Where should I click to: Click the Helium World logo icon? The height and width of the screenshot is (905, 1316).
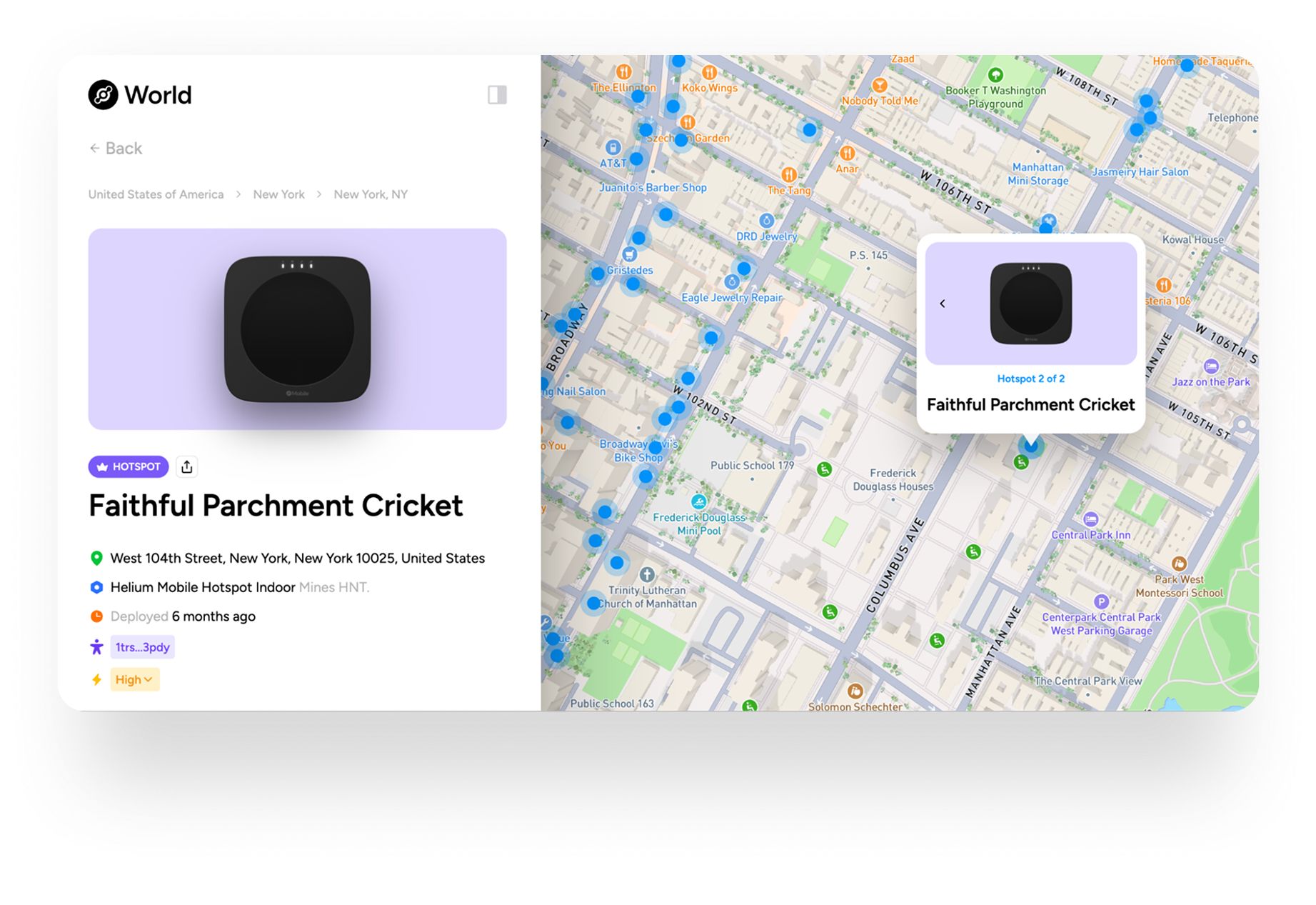103,94
